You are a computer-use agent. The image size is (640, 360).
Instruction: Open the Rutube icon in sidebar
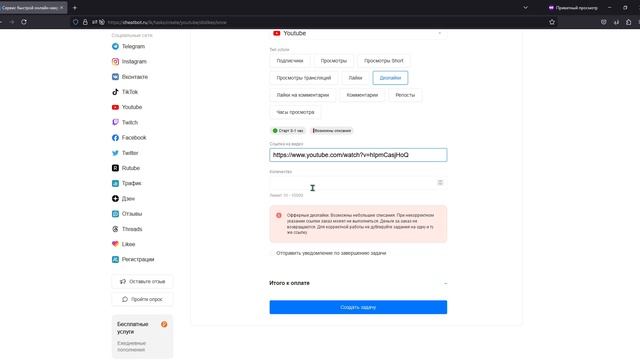[116, 168]
